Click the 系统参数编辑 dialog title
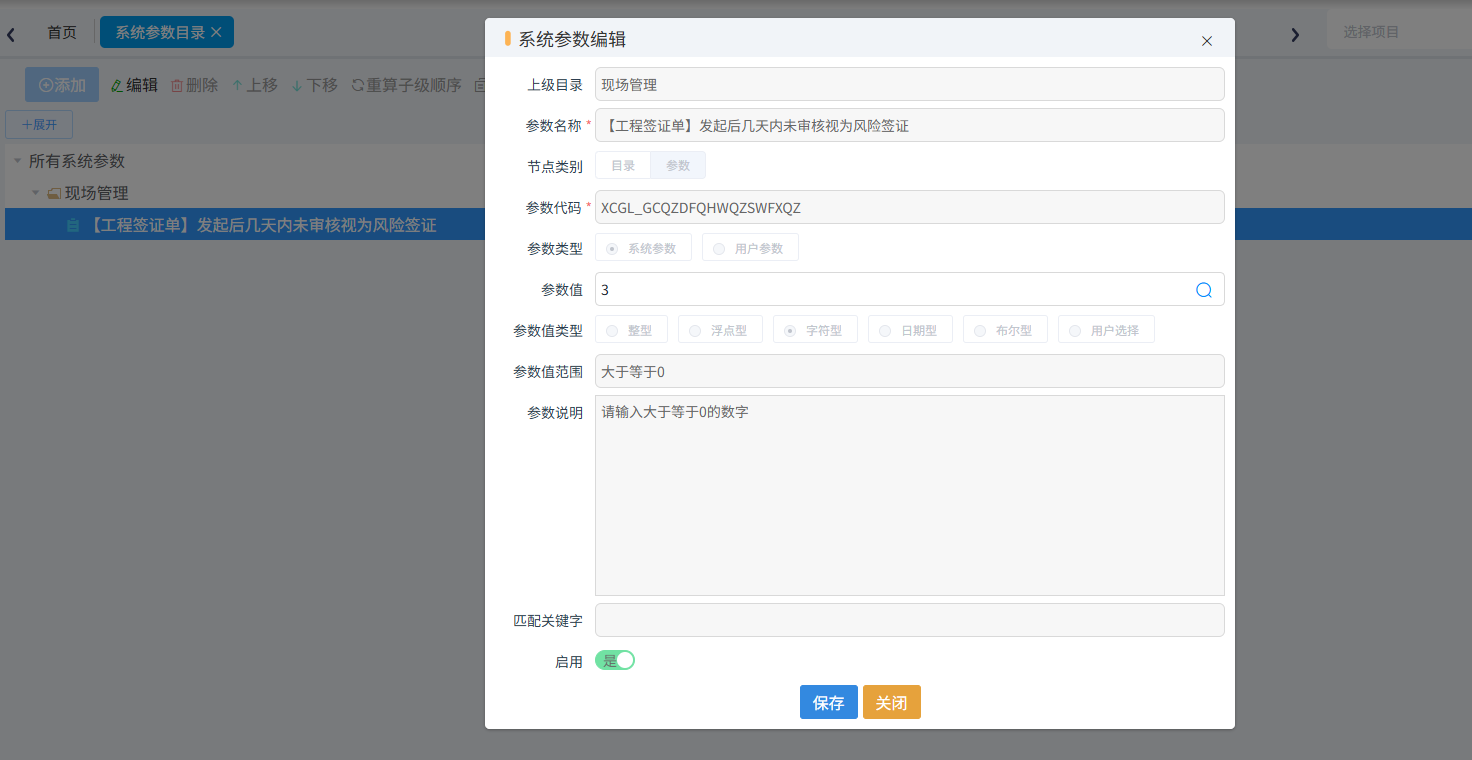Viewport: 1472px width, 760px height. click(572, 40)
